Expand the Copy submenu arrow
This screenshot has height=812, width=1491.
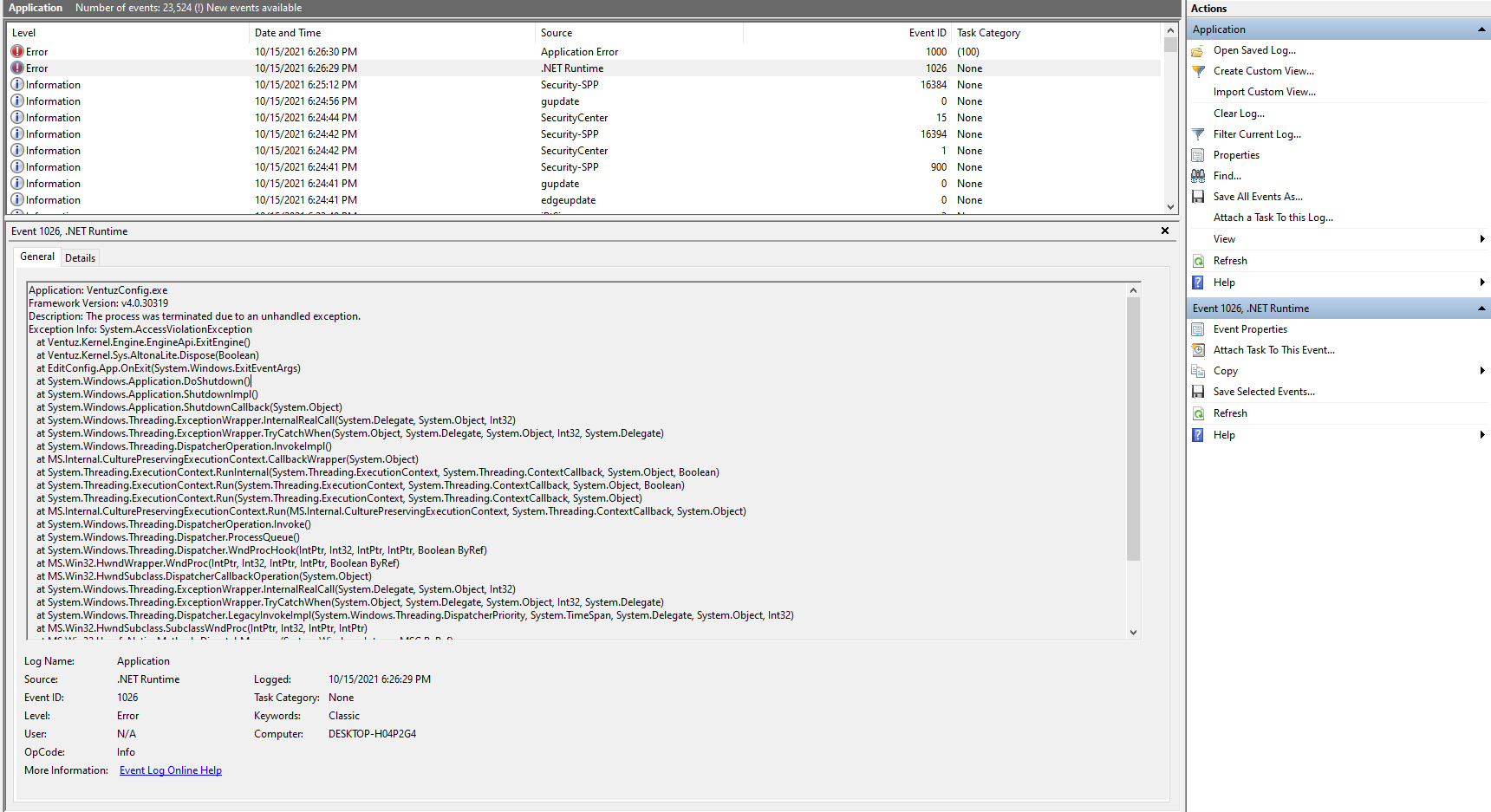click(x=1481, y=371)
